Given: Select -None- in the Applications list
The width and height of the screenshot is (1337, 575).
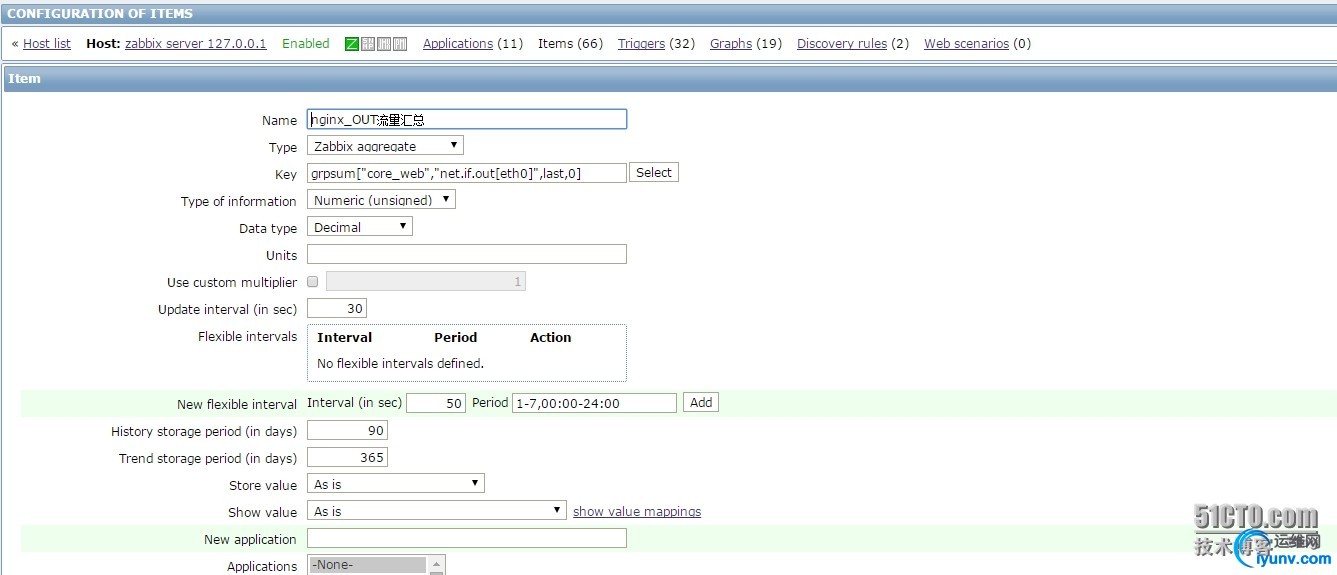Looking at the screenshot, I should click(368, 565).
